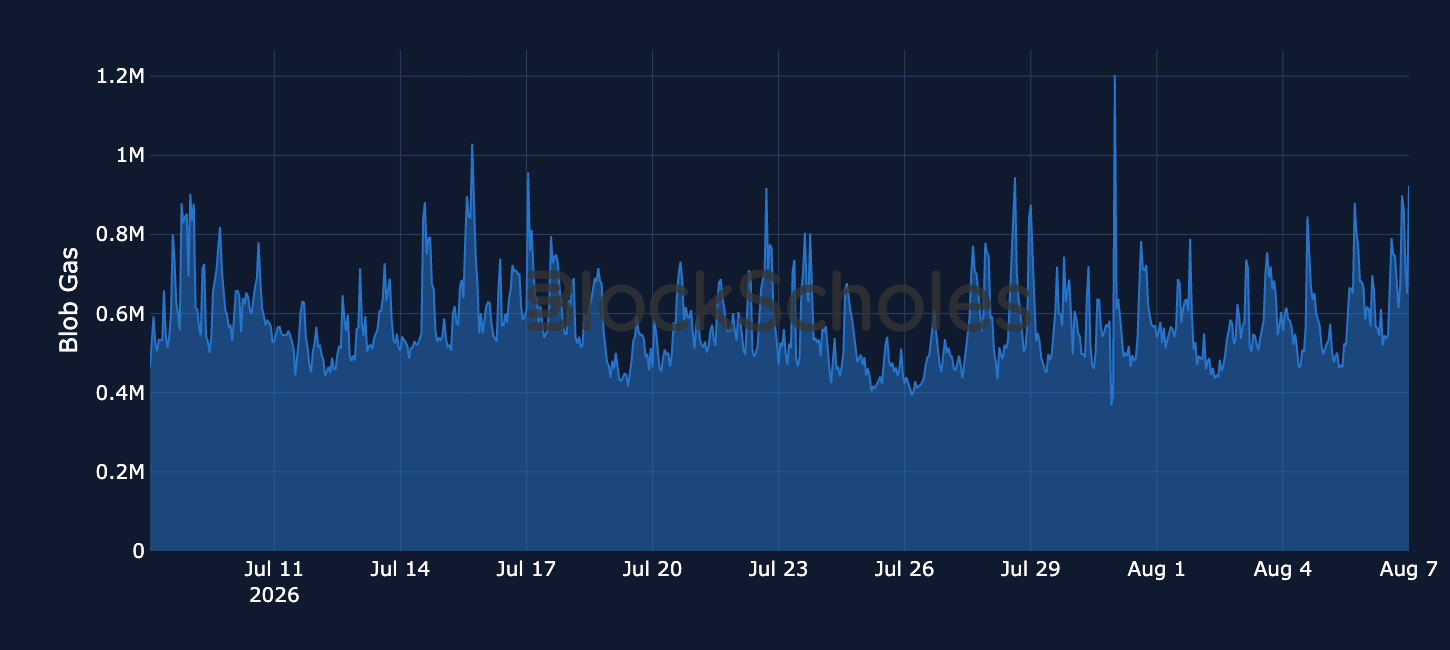Select the 0.4M y-axis tick label
Screen dimensions: 1450x650
pos(119,393)
